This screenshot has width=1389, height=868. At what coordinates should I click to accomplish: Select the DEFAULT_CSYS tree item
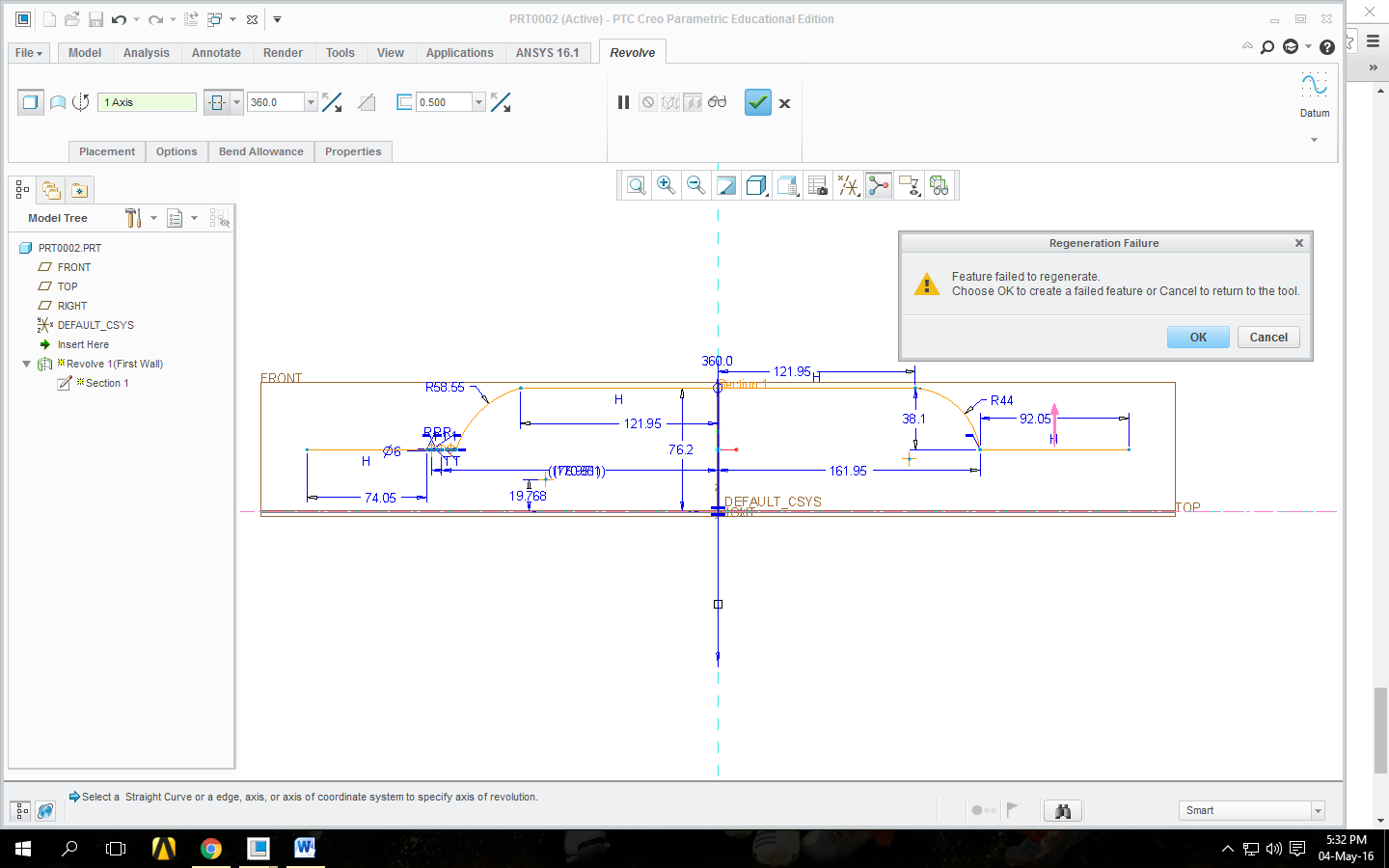[95, 325]
